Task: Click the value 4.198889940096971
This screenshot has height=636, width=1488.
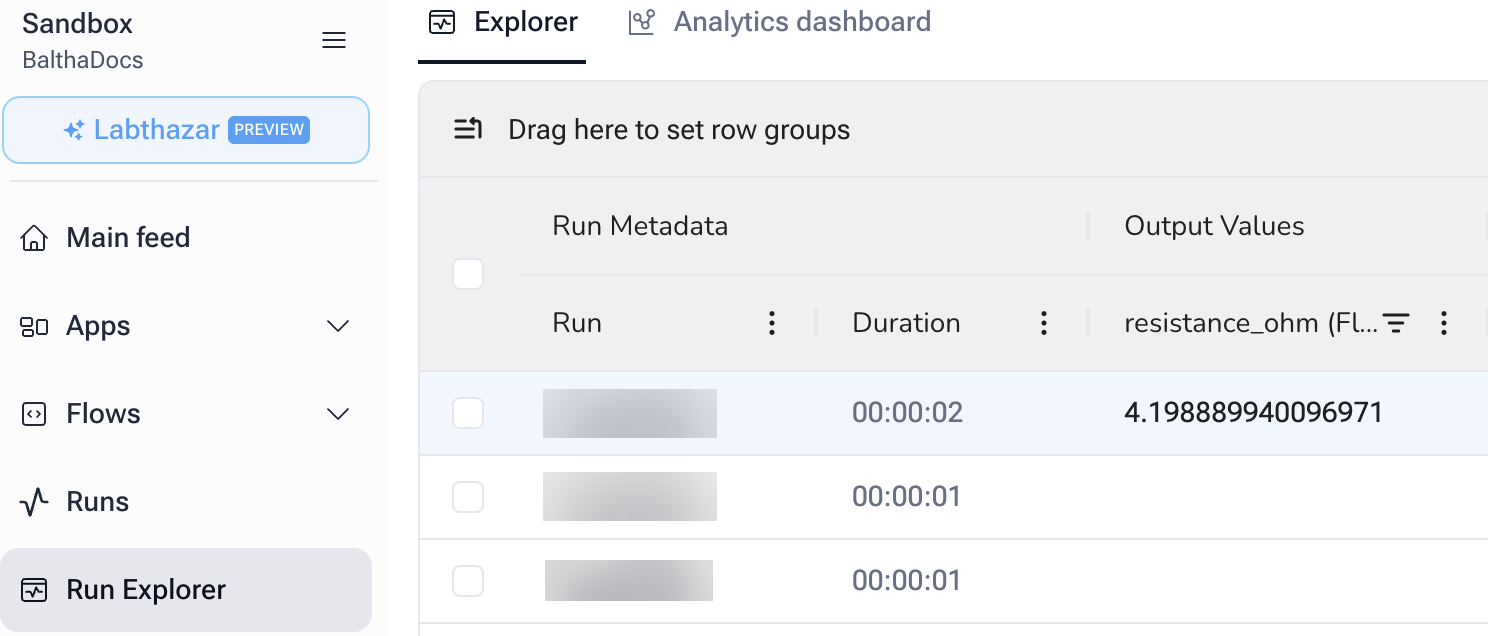Action: click(1254, 412)
